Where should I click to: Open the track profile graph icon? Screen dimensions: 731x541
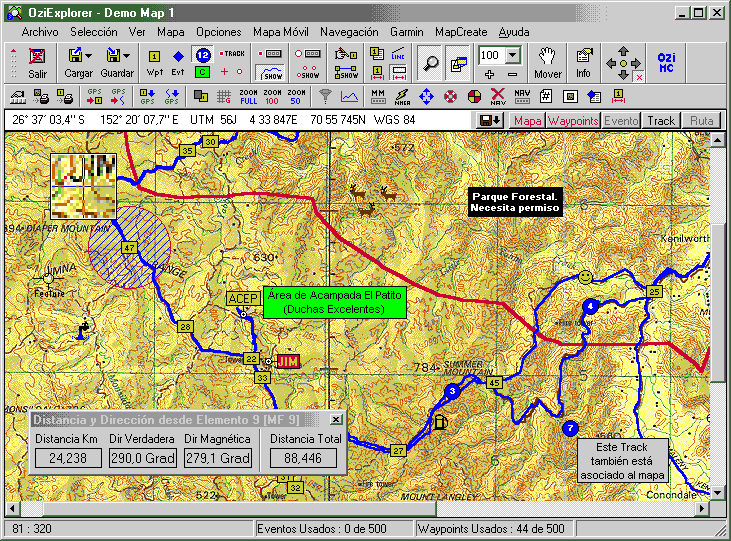coord(350,97)
